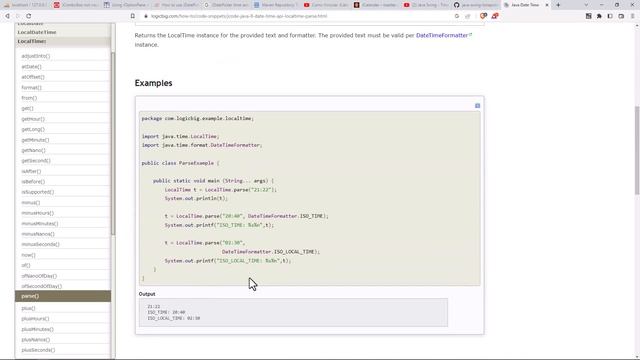Open minusNanos() in sidebar

click(38, 234)
